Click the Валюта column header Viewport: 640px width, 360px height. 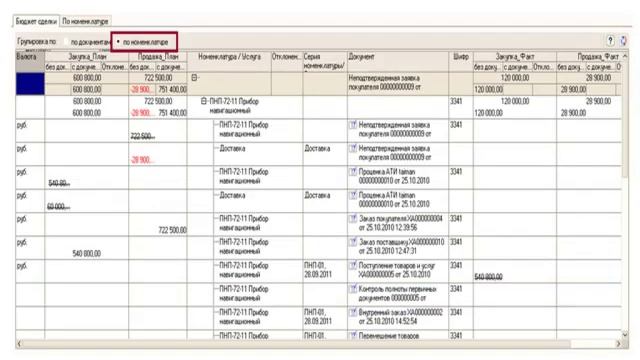(x=30, y=62)
